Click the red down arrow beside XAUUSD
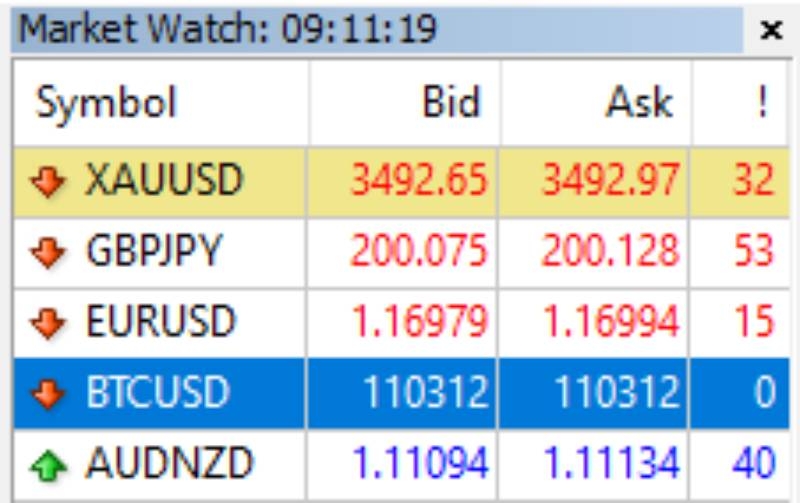800x503 pixels. point(48,182)
